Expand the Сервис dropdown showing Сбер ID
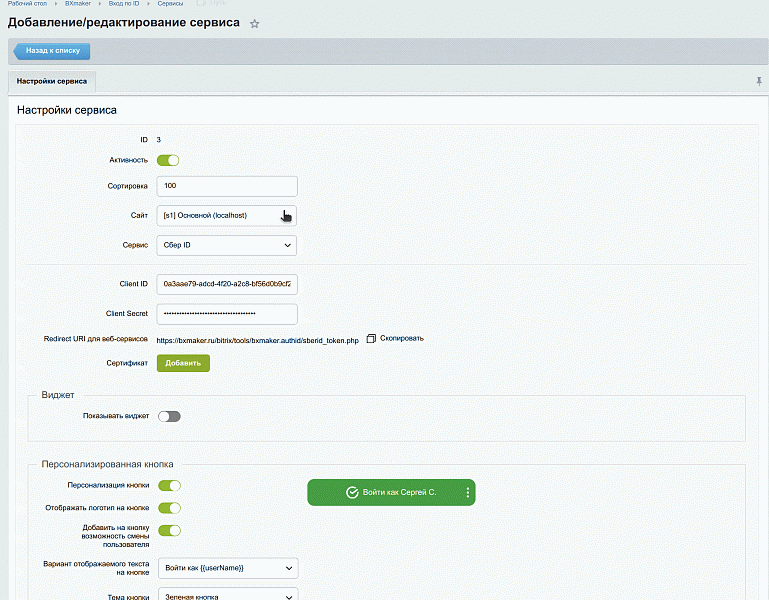The image size is (769, 600). click(227, 245)
